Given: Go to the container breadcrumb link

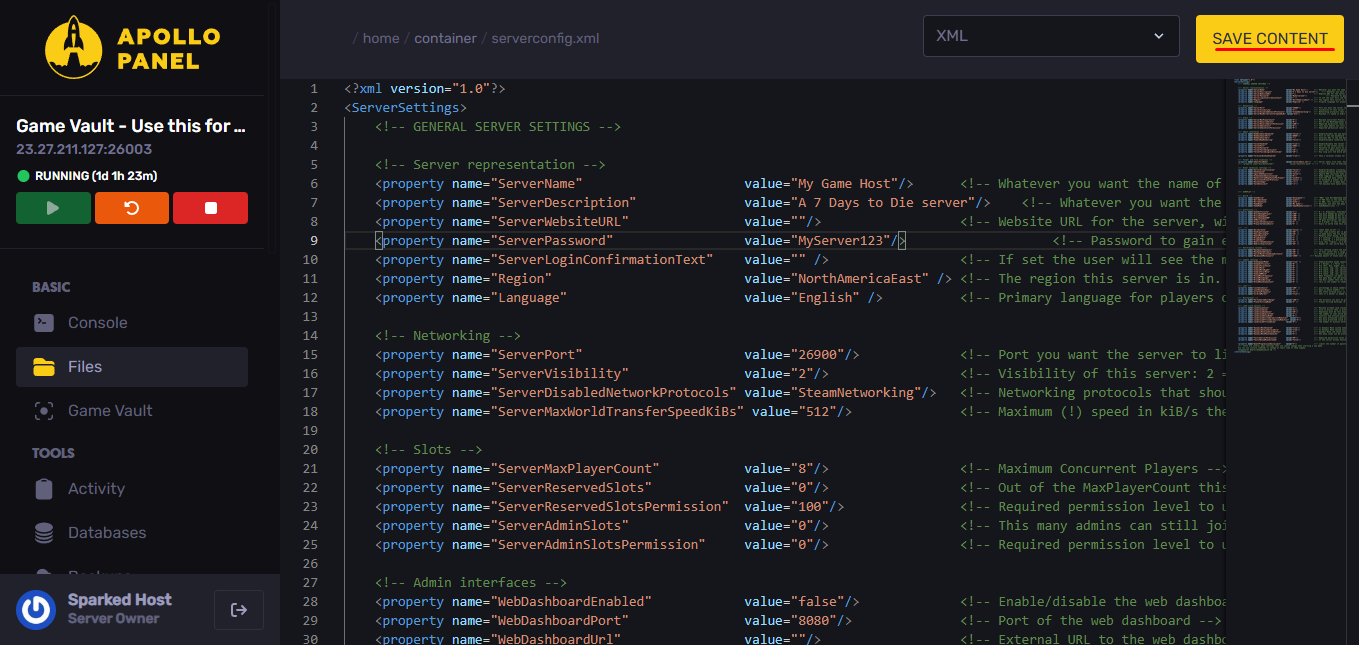Looking at the screenshot, I should [446, 38].
